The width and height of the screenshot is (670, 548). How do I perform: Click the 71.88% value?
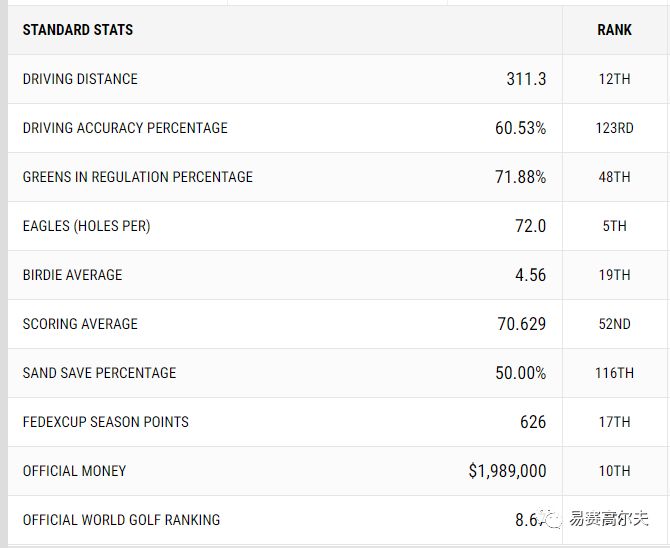(x=520, y=177)
